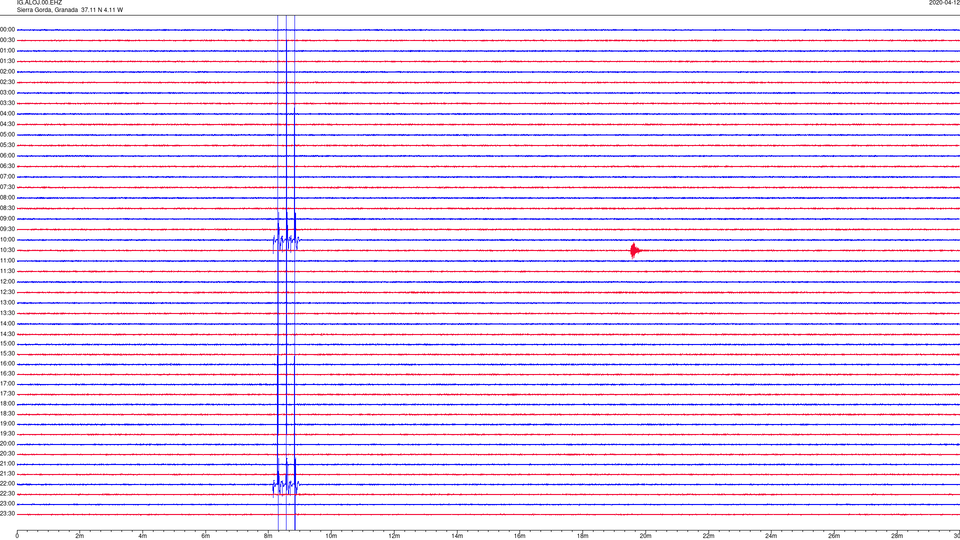
Task: Click the station code IG.ALOJ.00.EHZ header
Action: coord(39,2)
